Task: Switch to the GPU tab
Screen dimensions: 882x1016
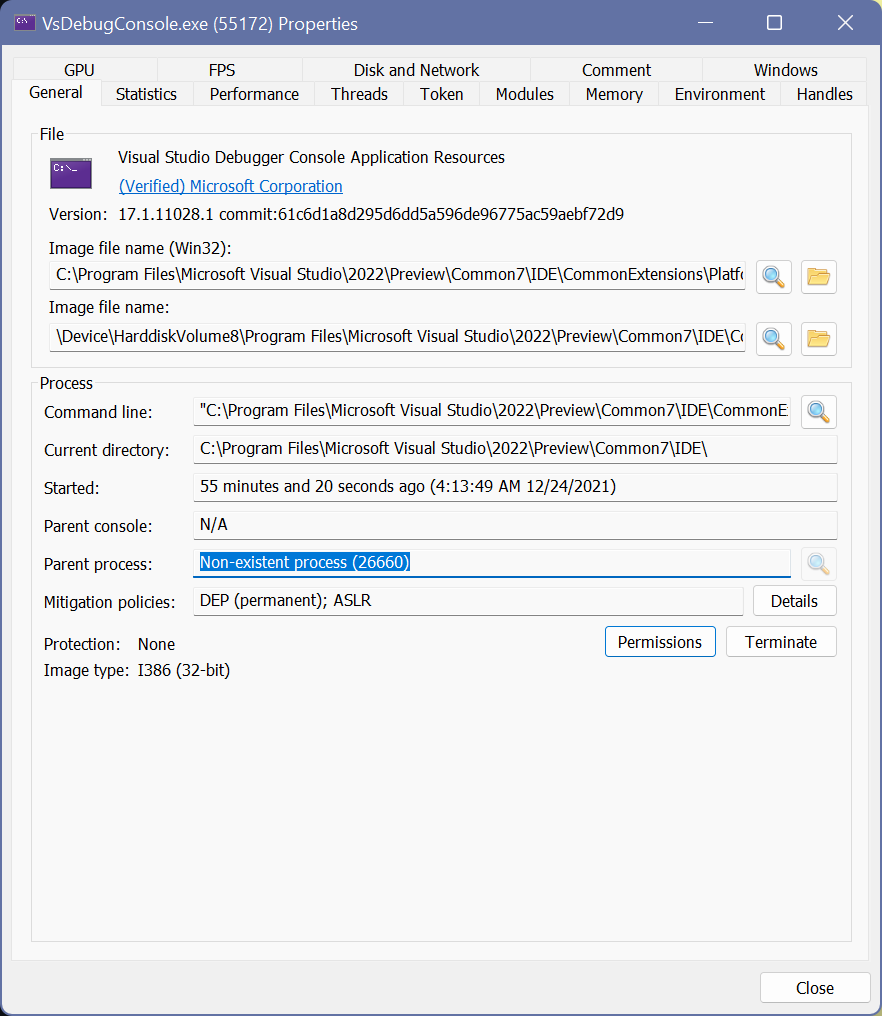Action: (x=79, y=70)
